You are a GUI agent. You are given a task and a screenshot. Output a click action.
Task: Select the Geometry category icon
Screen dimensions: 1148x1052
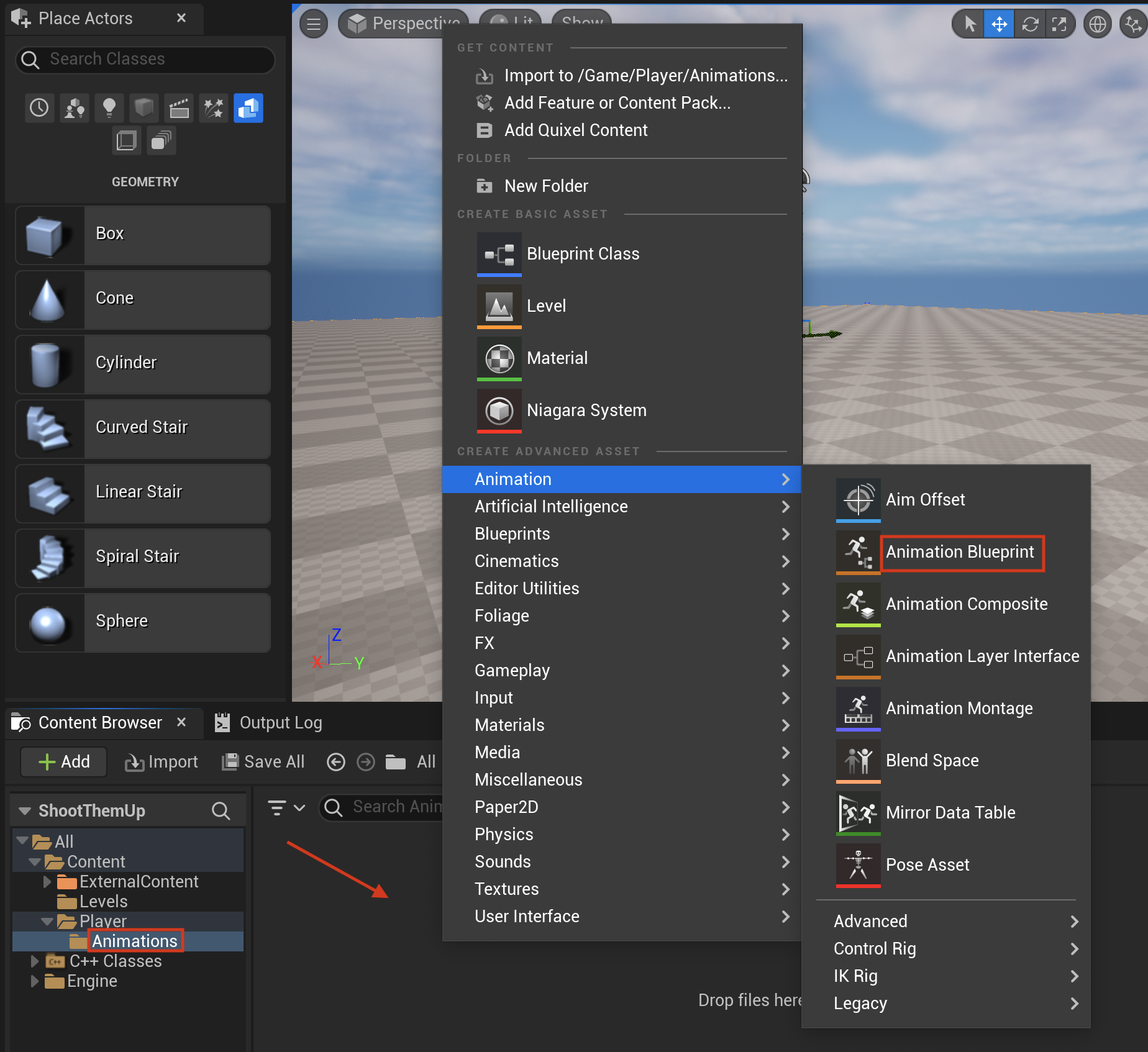tap(248, 108)
